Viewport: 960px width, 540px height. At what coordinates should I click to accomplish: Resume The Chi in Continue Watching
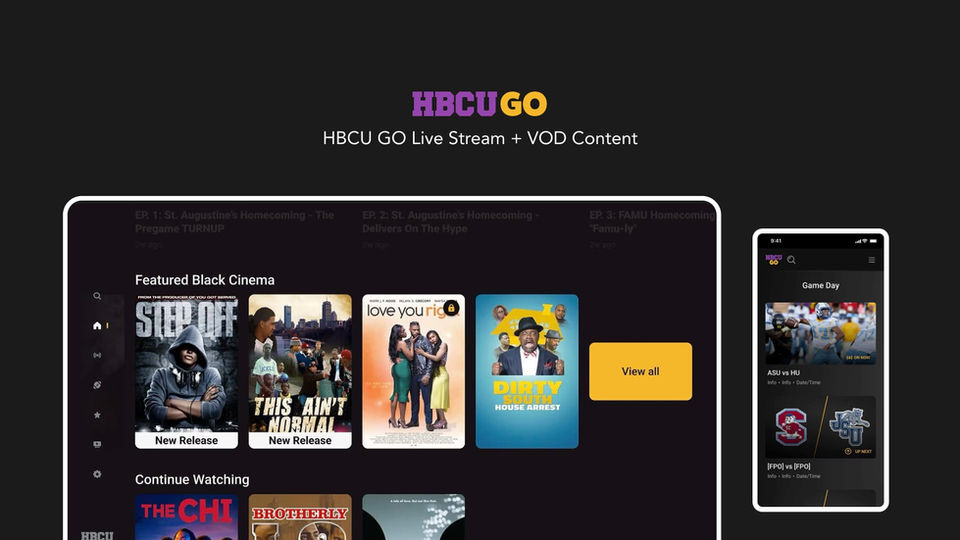[x=186, y=517]
